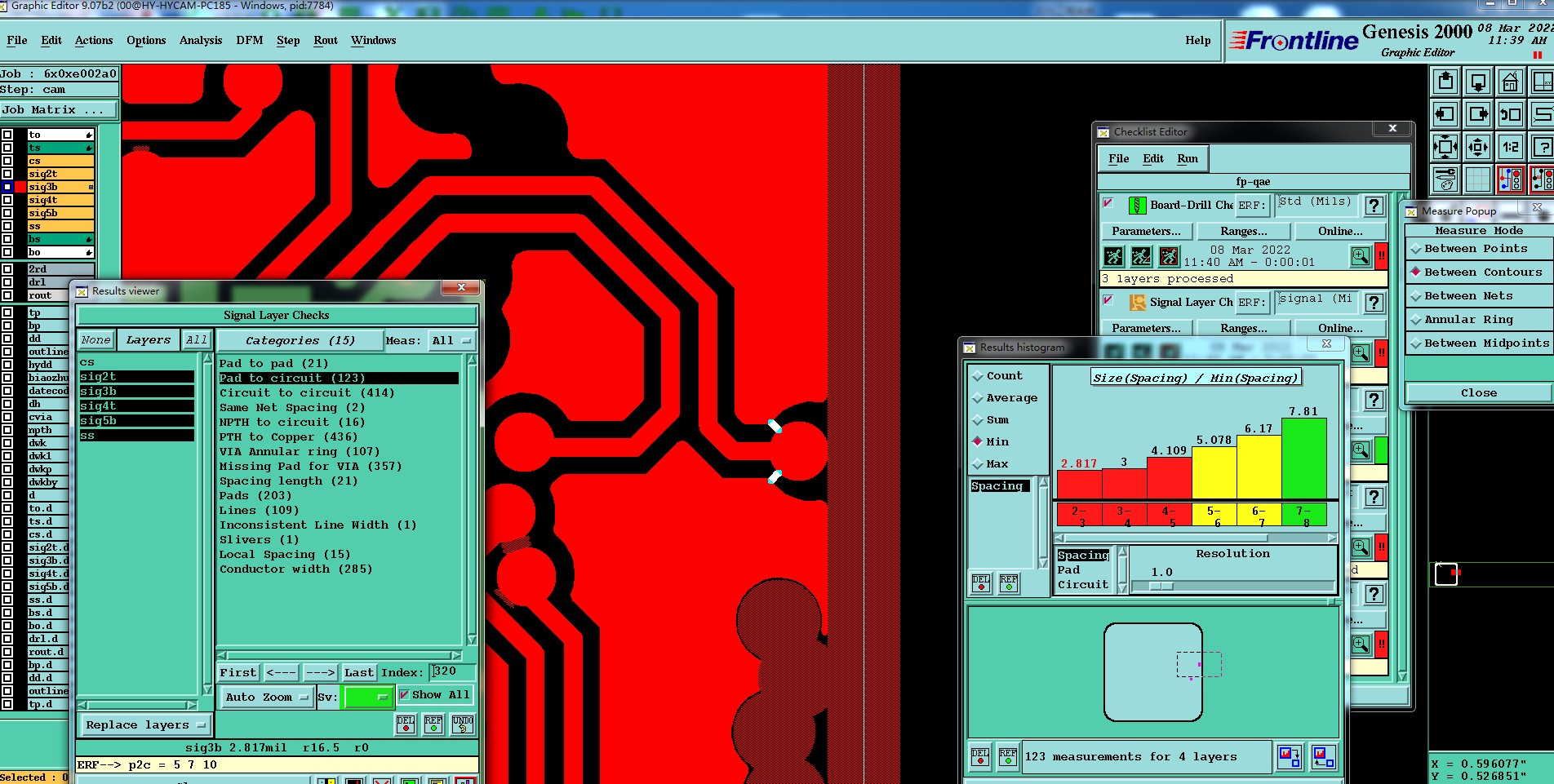Click the grid display icon
Viewport: 1554px width, 784px height.
pos(1478,179)
